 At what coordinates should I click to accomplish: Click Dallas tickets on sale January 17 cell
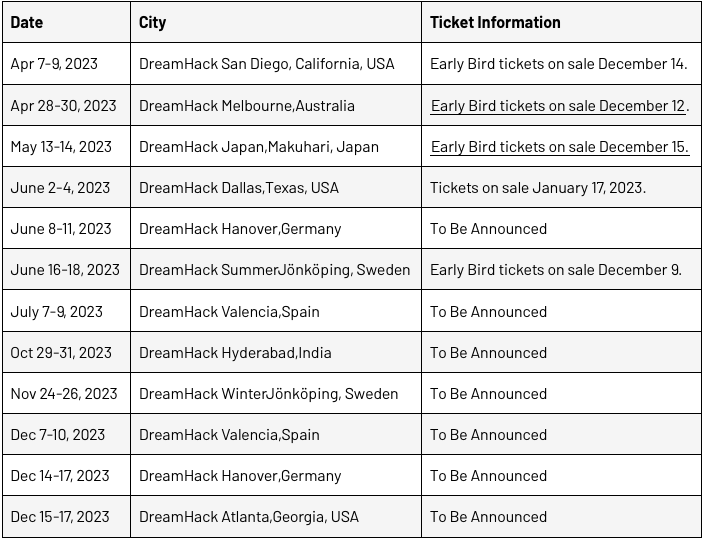tap(561, 187)
